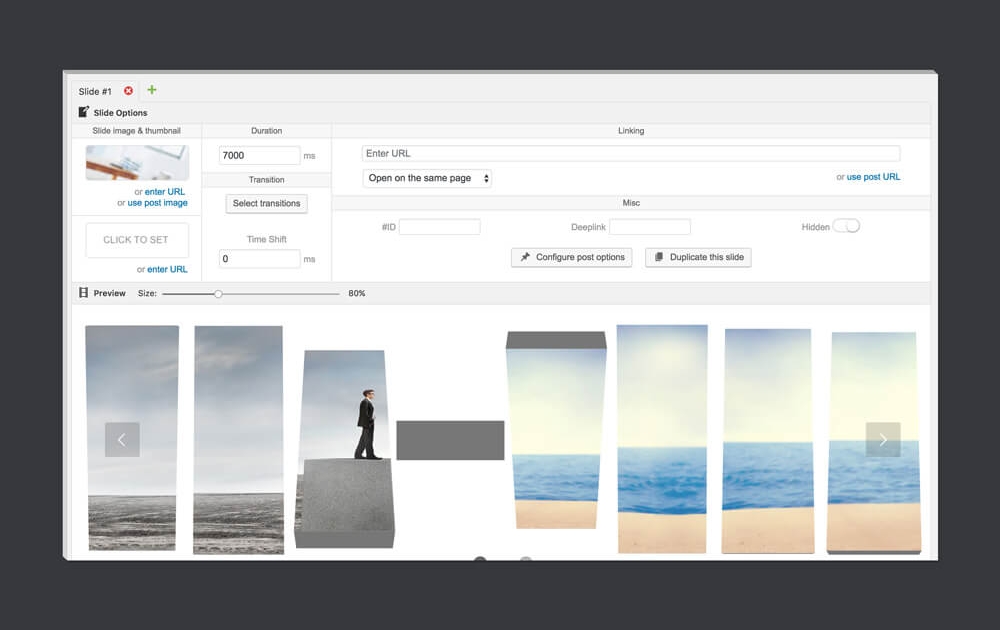Click Configure post options button
Image resolution: width=1000 pixels, height=630 pixels.
[x=571, y=257]
